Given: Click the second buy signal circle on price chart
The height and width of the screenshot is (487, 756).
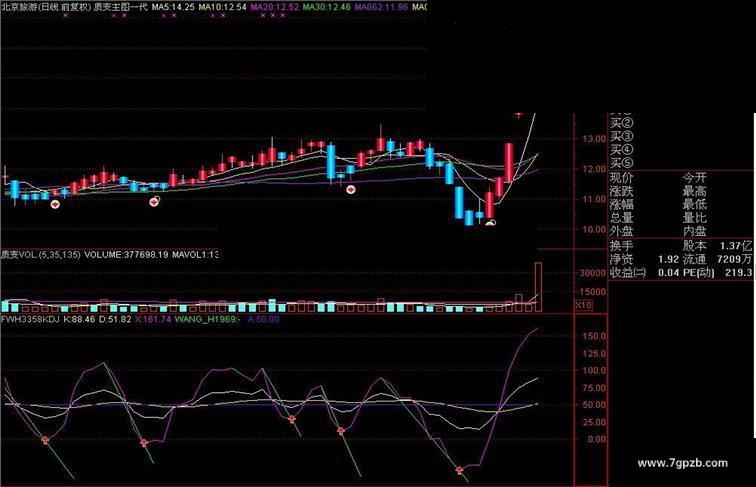Looking at the screenshot, I should (154, 201).
